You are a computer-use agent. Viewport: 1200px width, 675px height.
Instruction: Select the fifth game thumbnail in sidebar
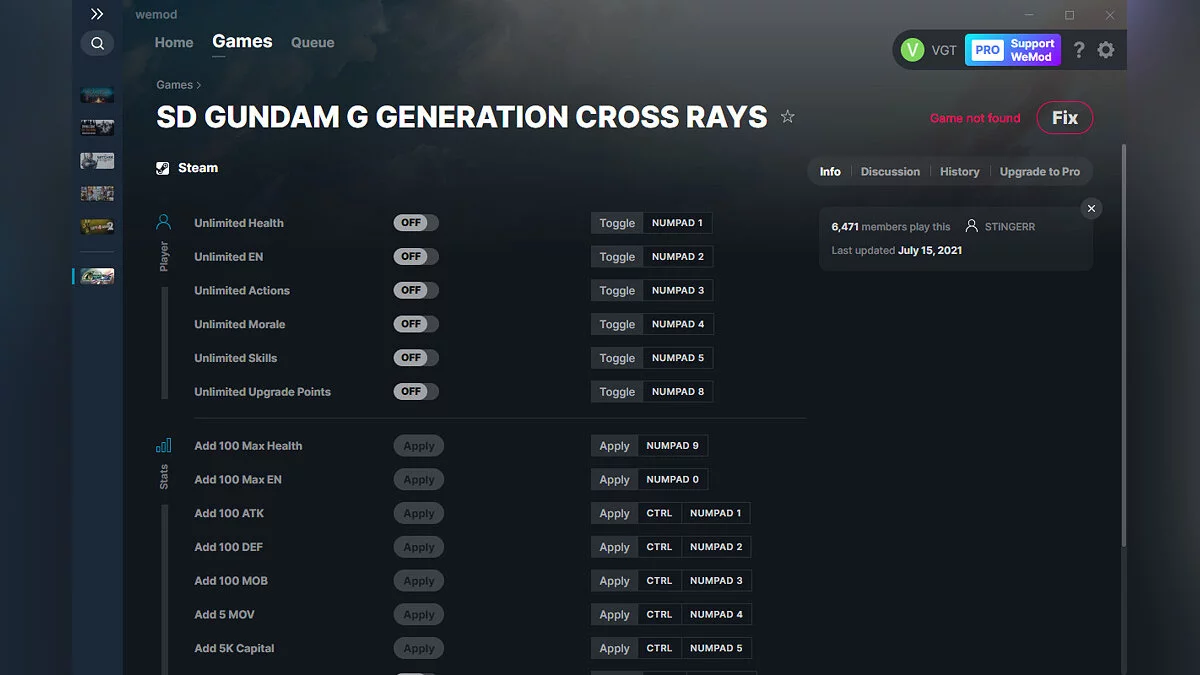pos(97,227)
